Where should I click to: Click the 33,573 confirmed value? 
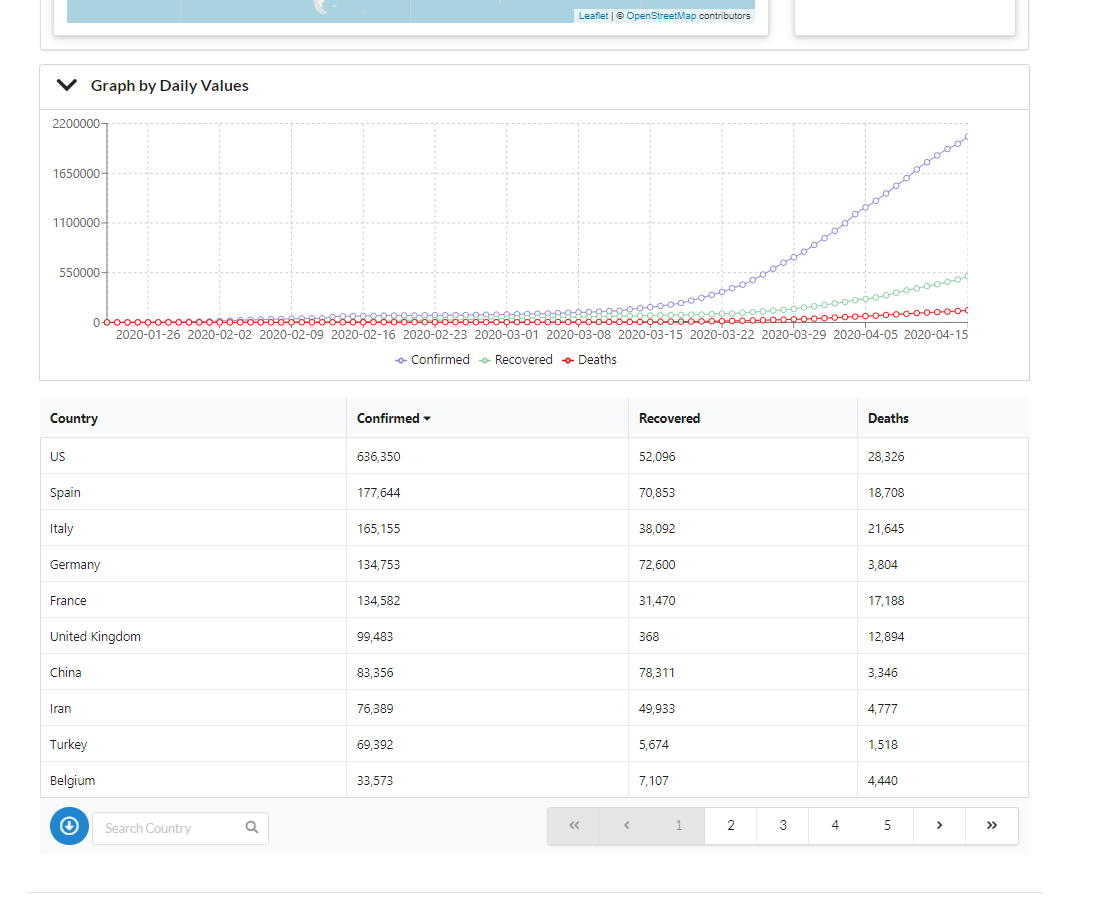click(375, 781)
